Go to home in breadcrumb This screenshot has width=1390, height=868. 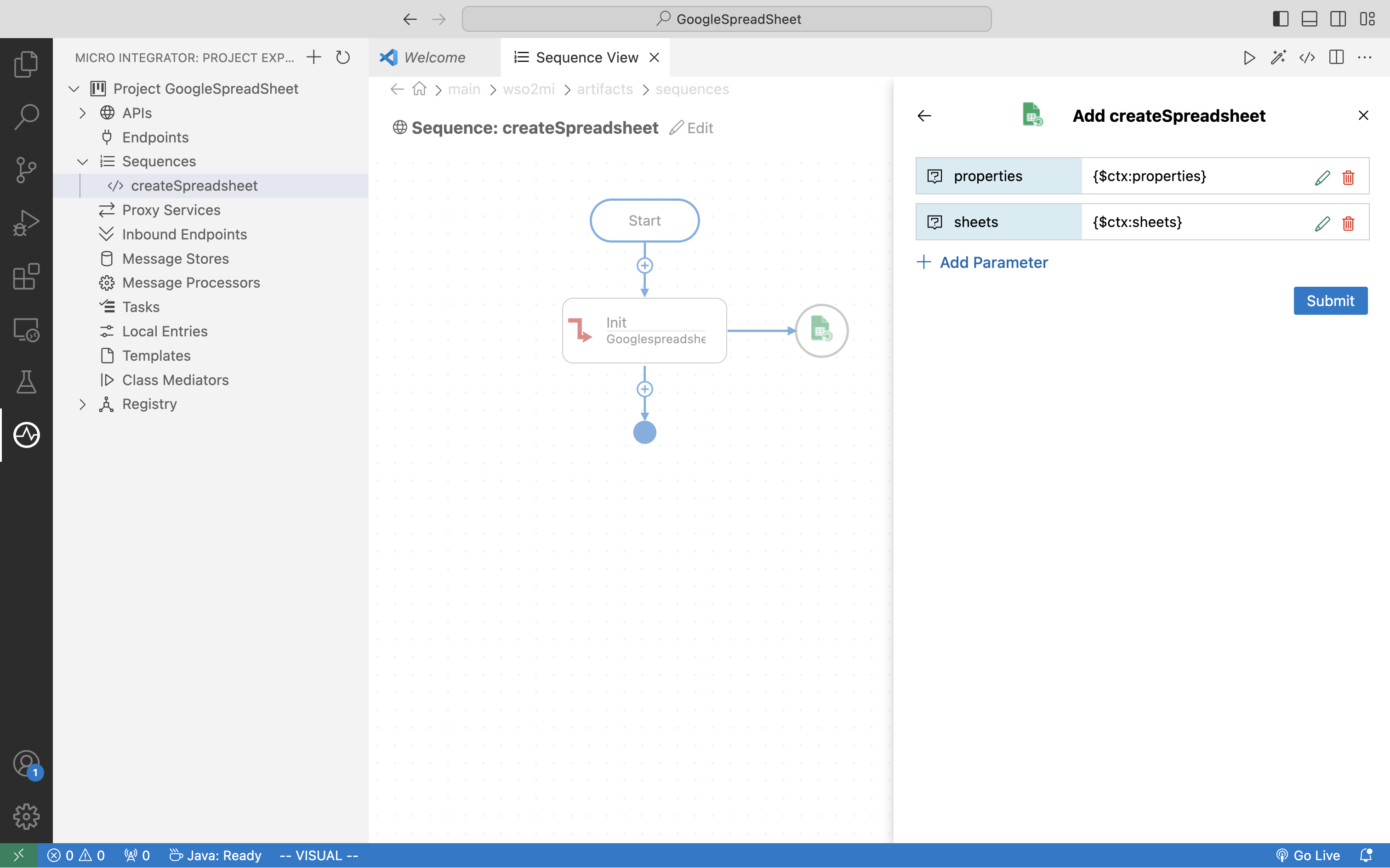click(x=419, y=89)
